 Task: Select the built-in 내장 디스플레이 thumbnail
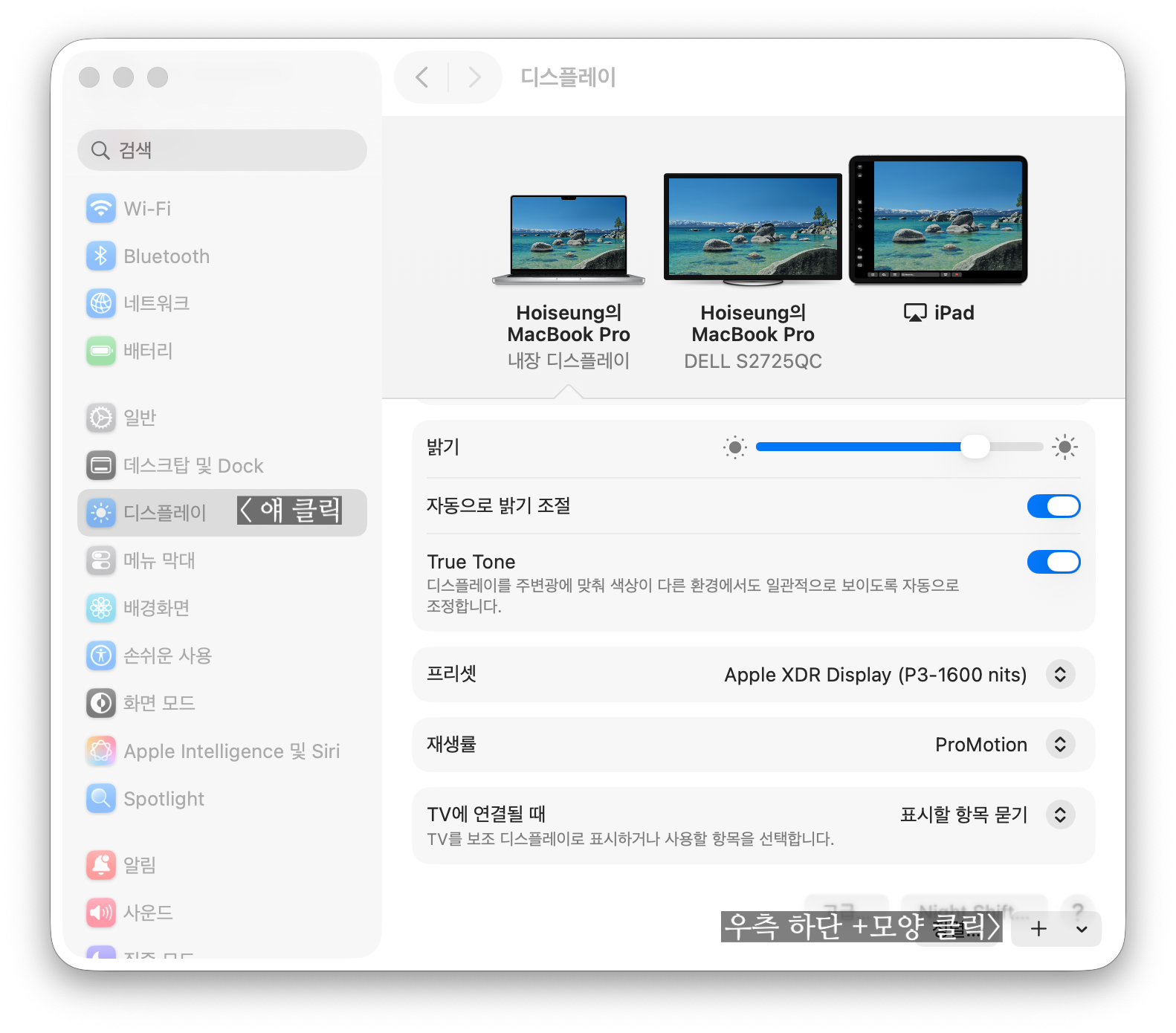(569, 239)
